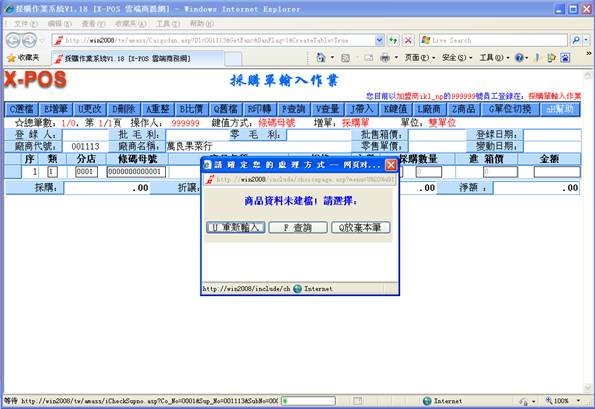Click the 條碼母號 barcode input field
Screen dimensions: 595x409
tap(136, 172)
